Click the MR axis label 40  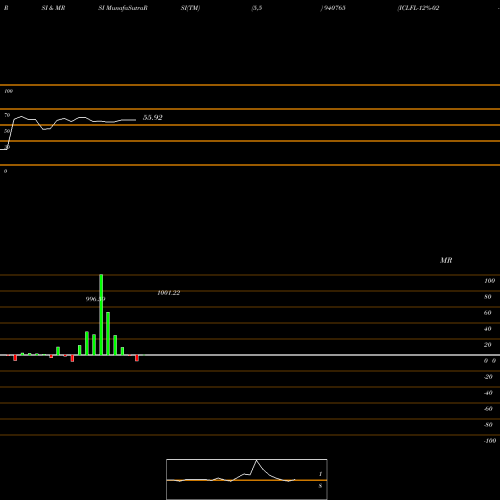click(488, 329)
